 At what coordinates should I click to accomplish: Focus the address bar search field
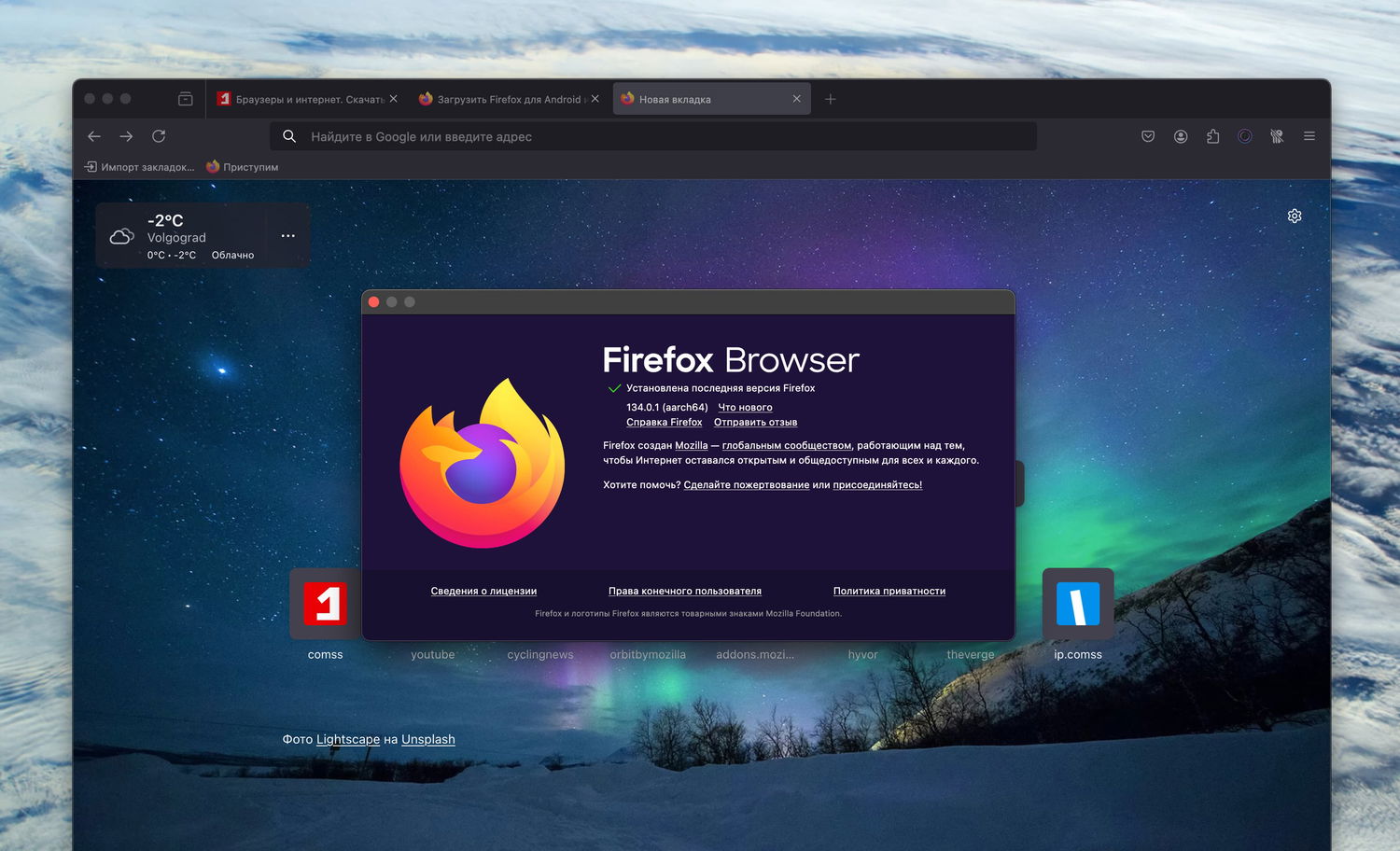tap(653, 136)
